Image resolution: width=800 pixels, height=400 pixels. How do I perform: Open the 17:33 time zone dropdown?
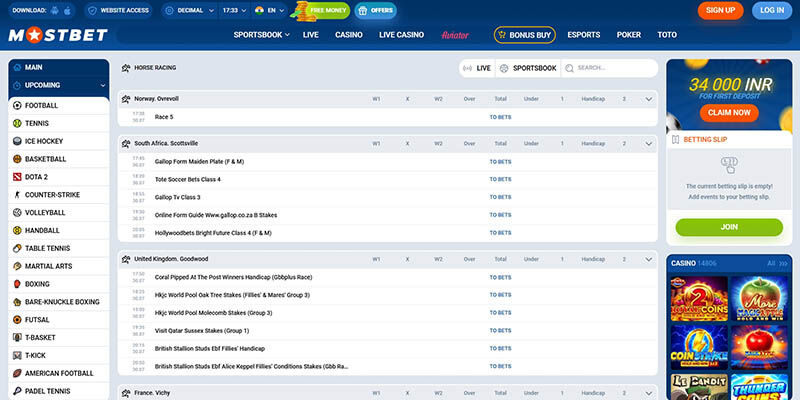click(235, 10)
